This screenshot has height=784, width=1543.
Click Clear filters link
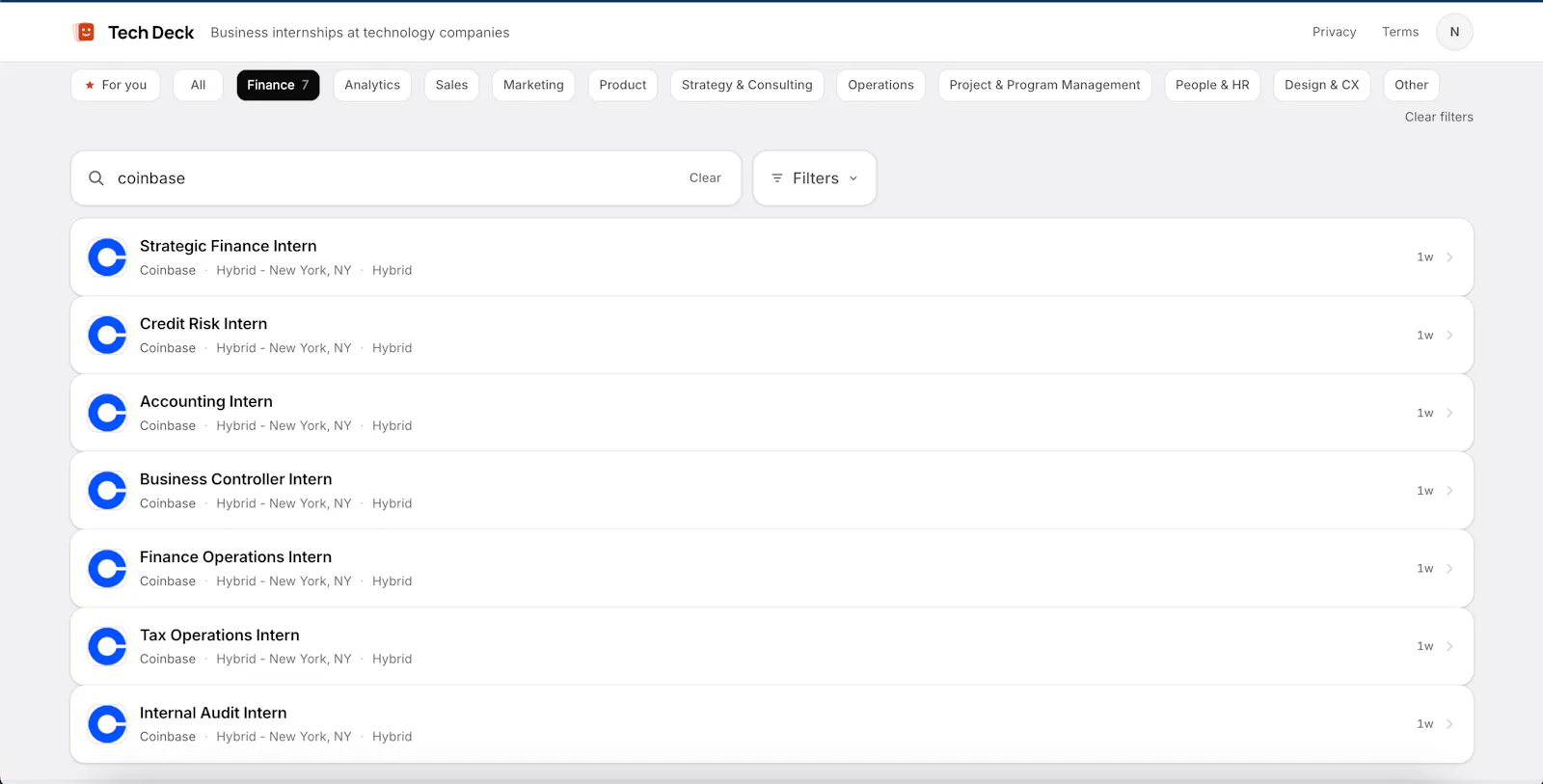(x=1439, y=117)
